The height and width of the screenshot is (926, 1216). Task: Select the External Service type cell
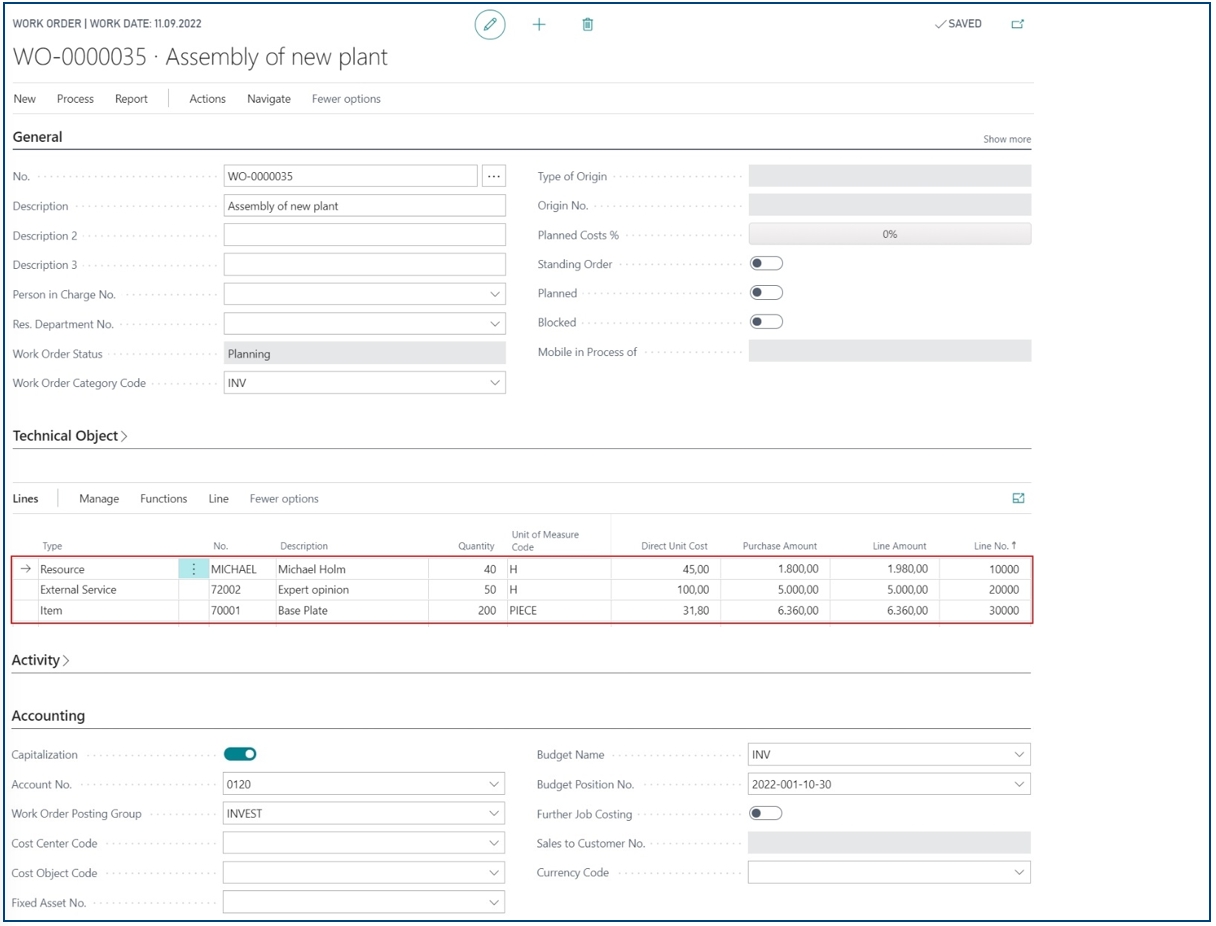tap(108, 590)
